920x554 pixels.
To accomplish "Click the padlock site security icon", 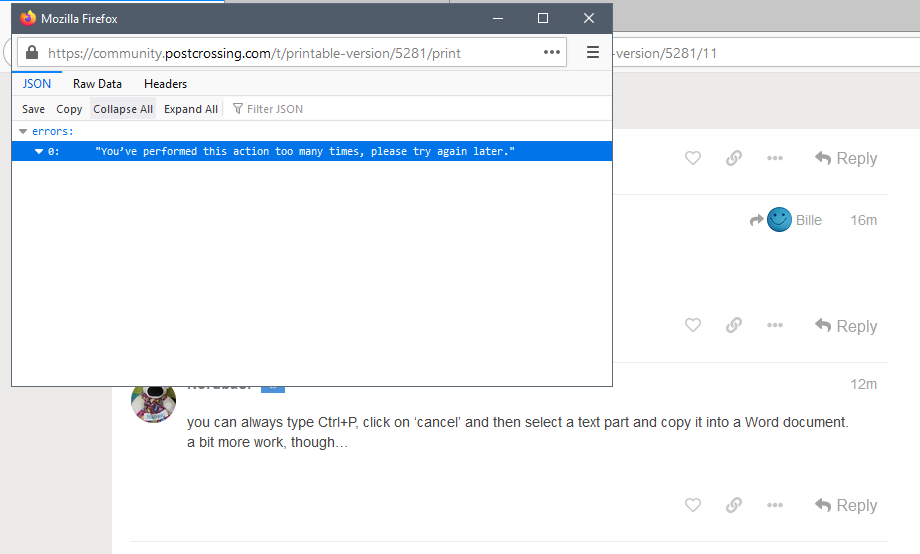I will 32,53.
